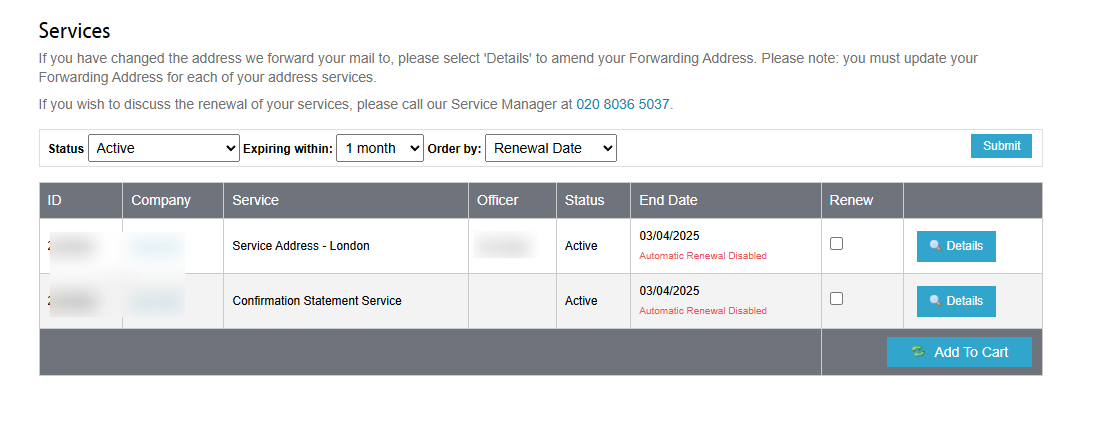1105x428 pixels.
Task: Click magnifier icon in Confirmation Statement Details button
Action: (x=935, y=301)
